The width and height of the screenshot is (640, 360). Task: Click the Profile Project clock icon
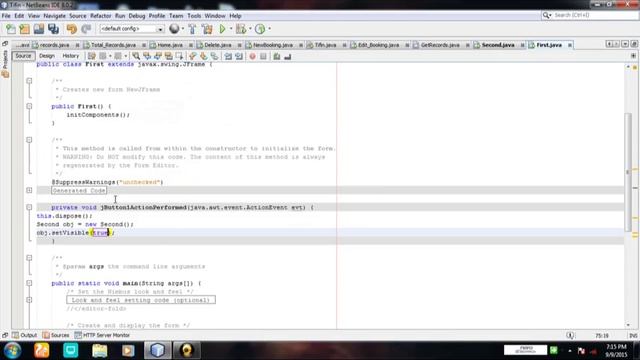coord(260,29)
